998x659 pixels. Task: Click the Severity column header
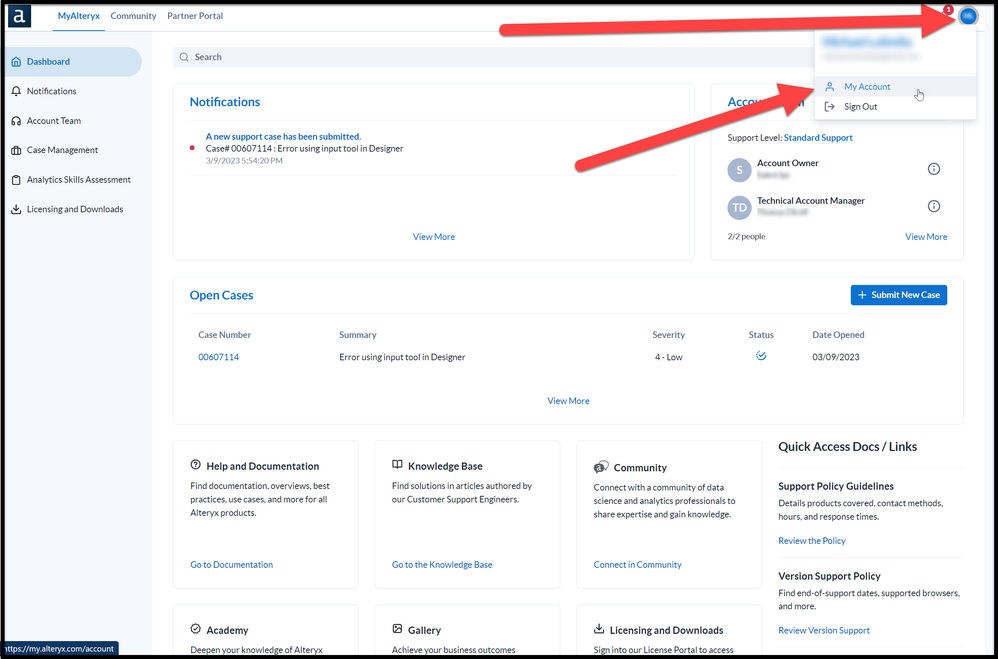(668, 335)
